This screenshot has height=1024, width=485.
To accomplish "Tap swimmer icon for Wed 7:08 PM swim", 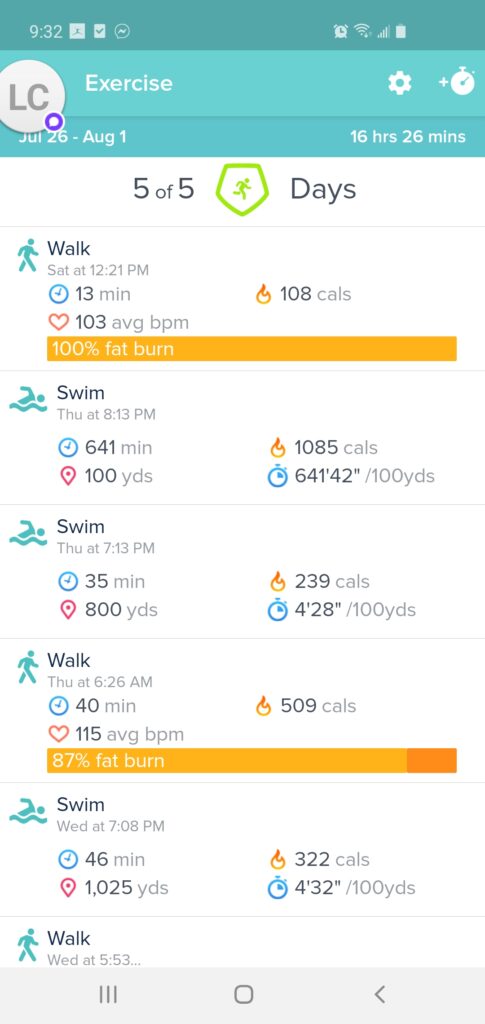I will 28,810.
